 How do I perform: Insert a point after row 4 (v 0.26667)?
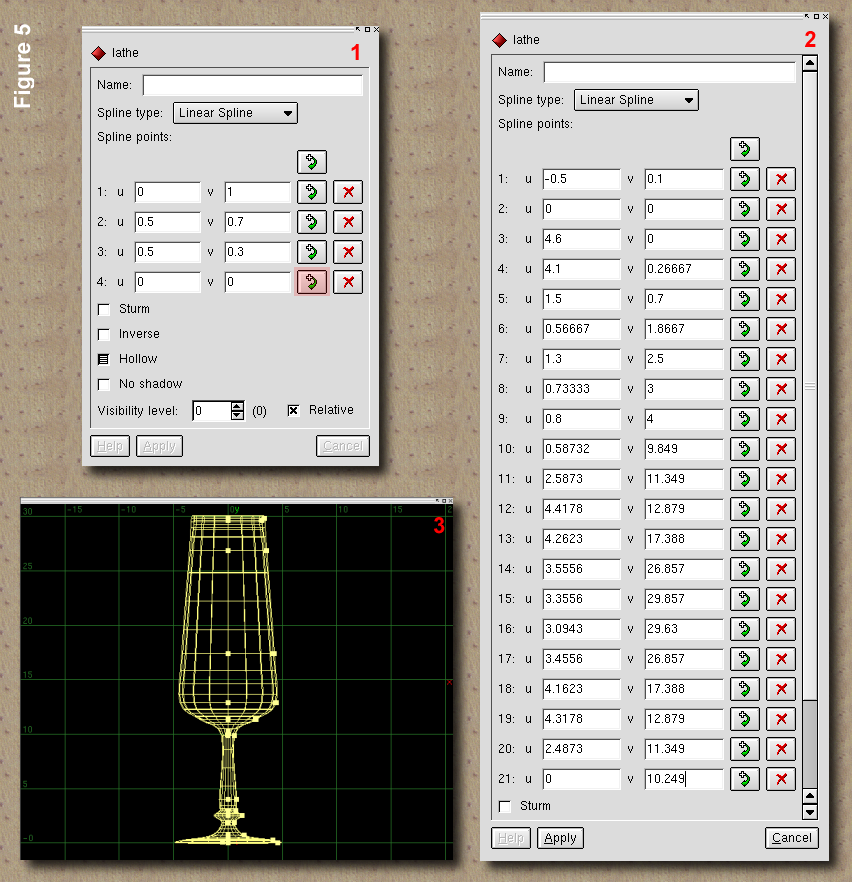745,269
